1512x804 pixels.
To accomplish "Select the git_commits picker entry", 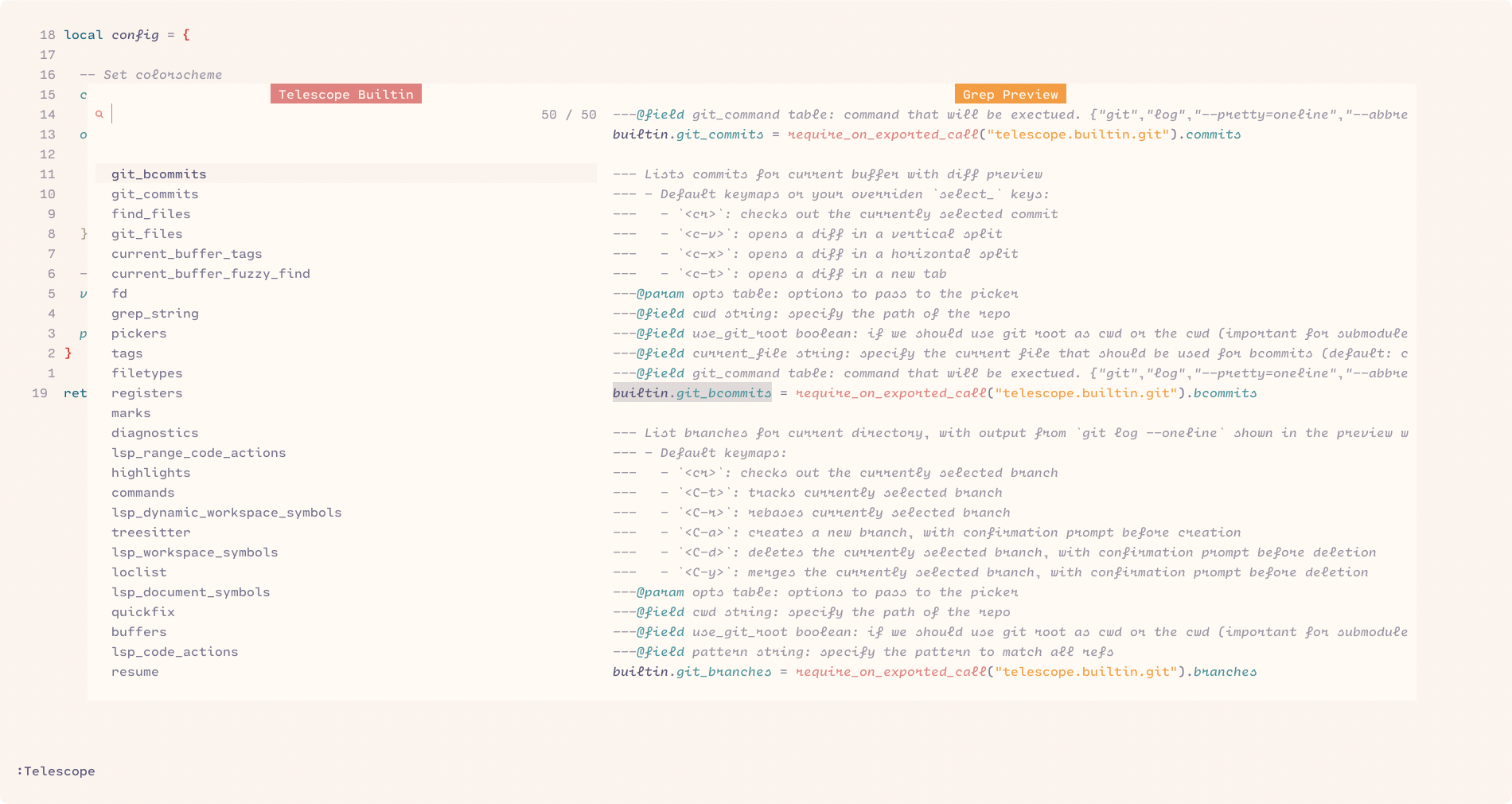I will pyautogui.click(x=154, y=193).
